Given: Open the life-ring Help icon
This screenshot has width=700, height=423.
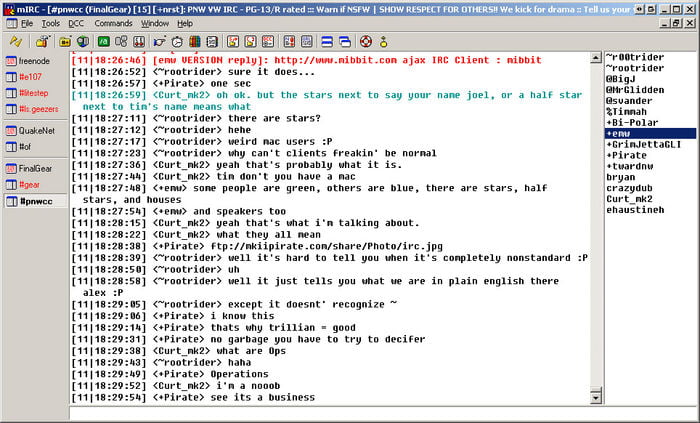Looking at the screenshot, I should tap(366, 42).
